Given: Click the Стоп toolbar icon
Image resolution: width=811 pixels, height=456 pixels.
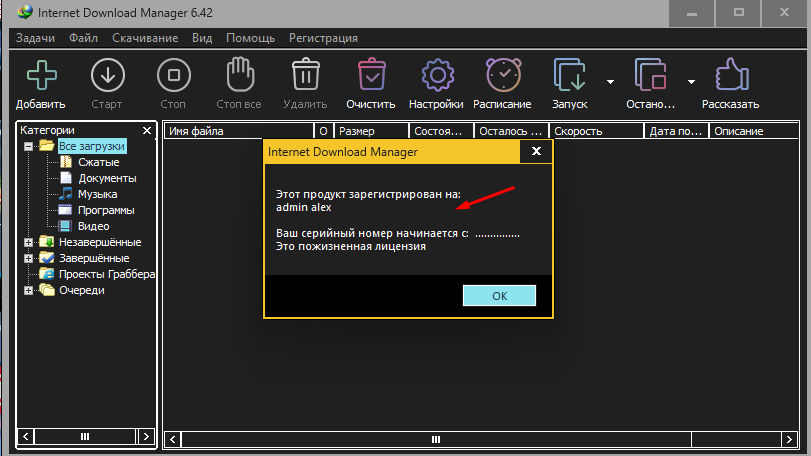Looking at the screenshot, I should (x=174, y=75).
